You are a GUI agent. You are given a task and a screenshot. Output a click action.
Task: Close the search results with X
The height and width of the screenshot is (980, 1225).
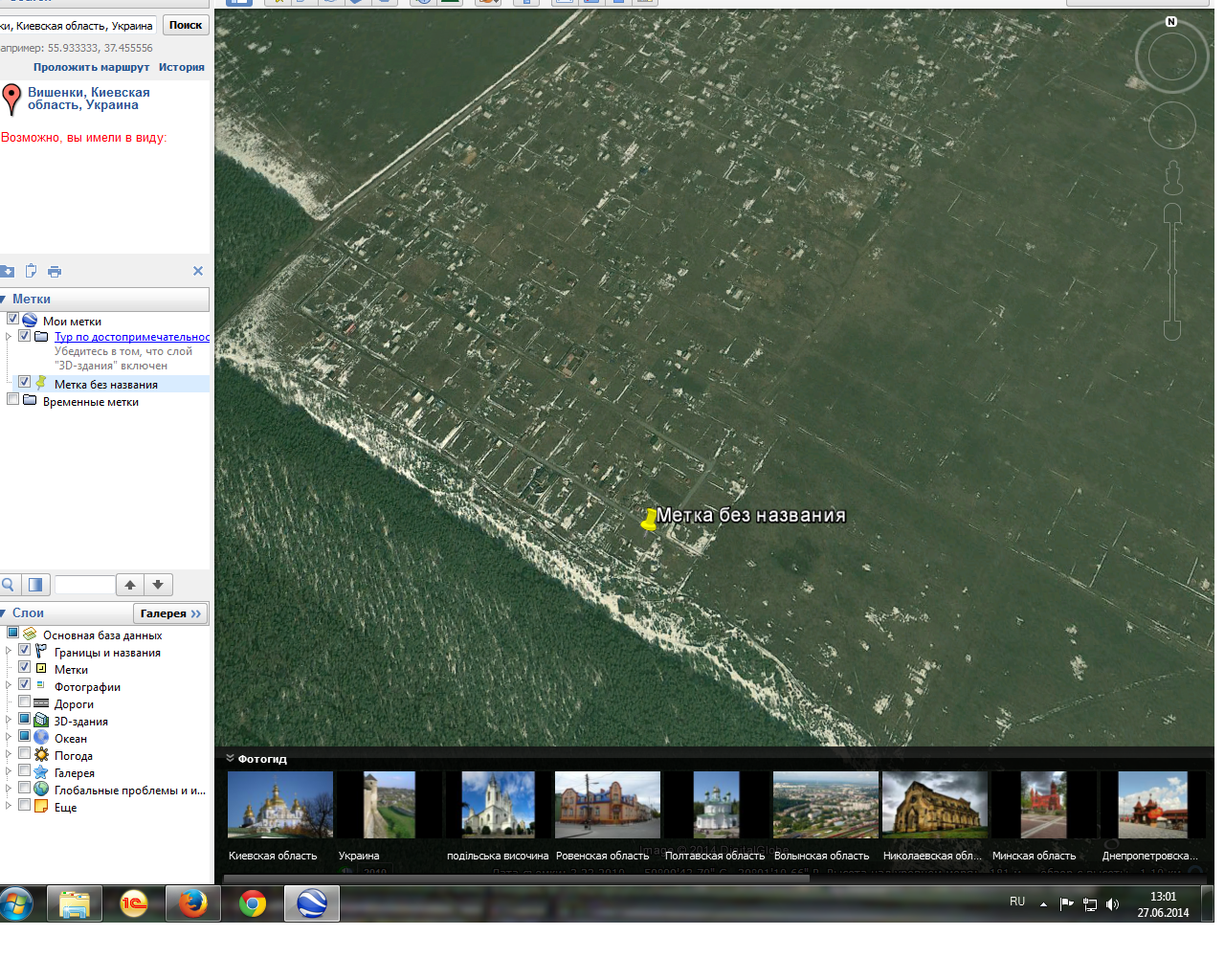point(198,271)
